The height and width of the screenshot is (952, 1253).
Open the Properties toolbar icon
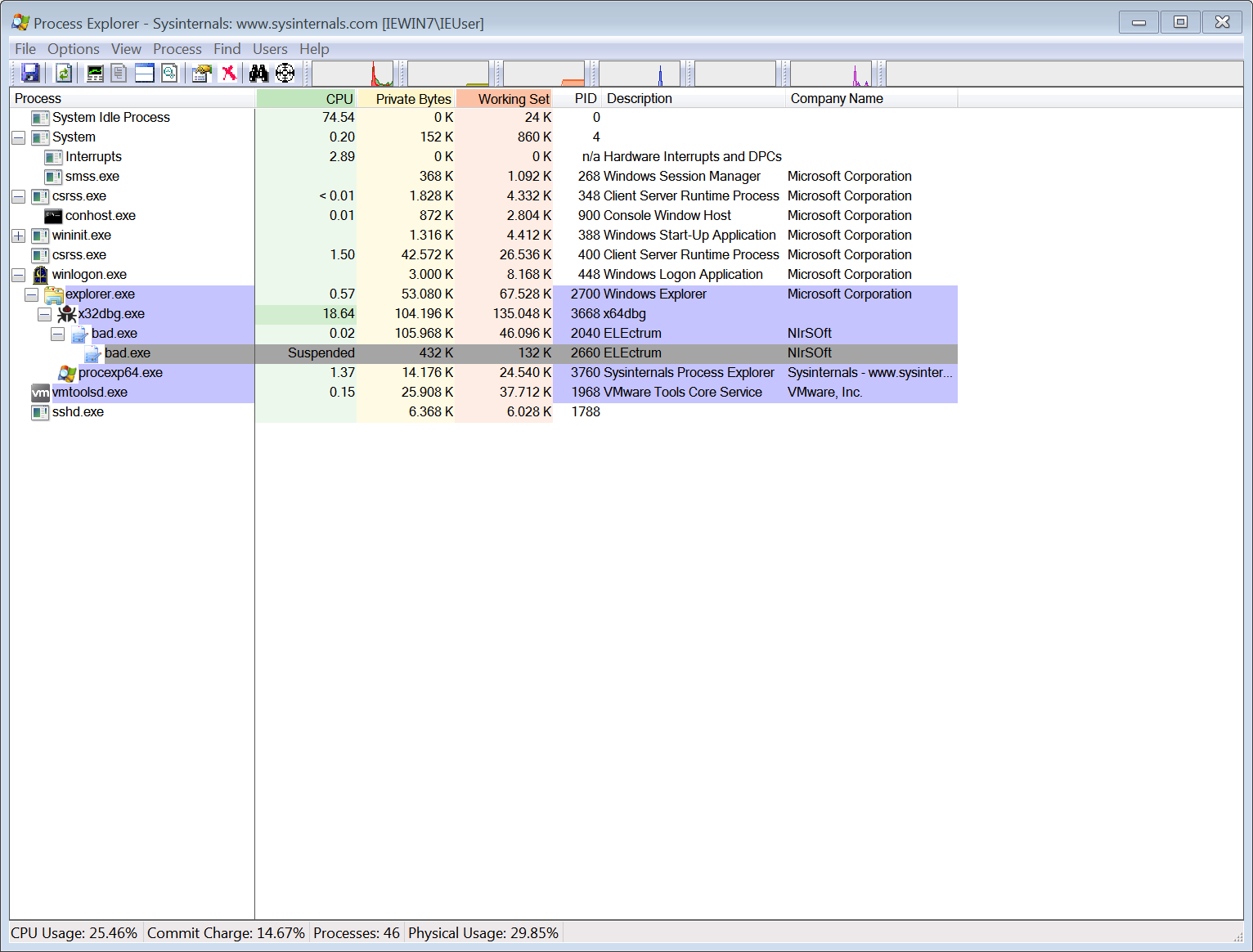[x=202, y=74]
